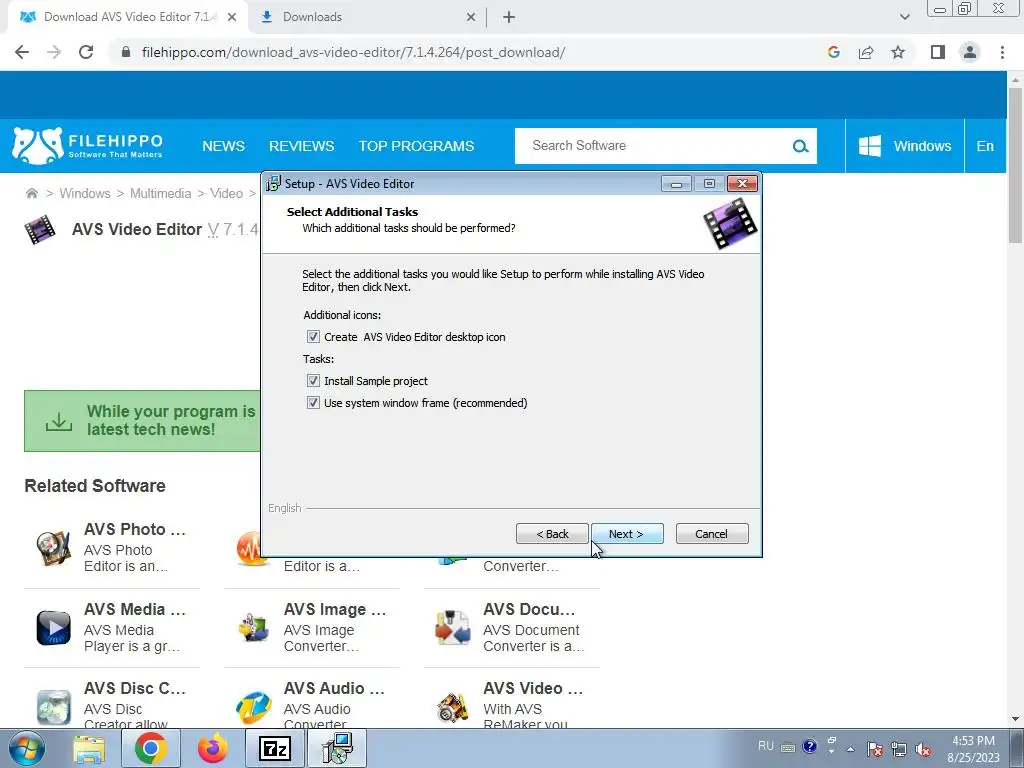Click the Google icon in address bar
The image size is (1024, 768).
point(833,52)
